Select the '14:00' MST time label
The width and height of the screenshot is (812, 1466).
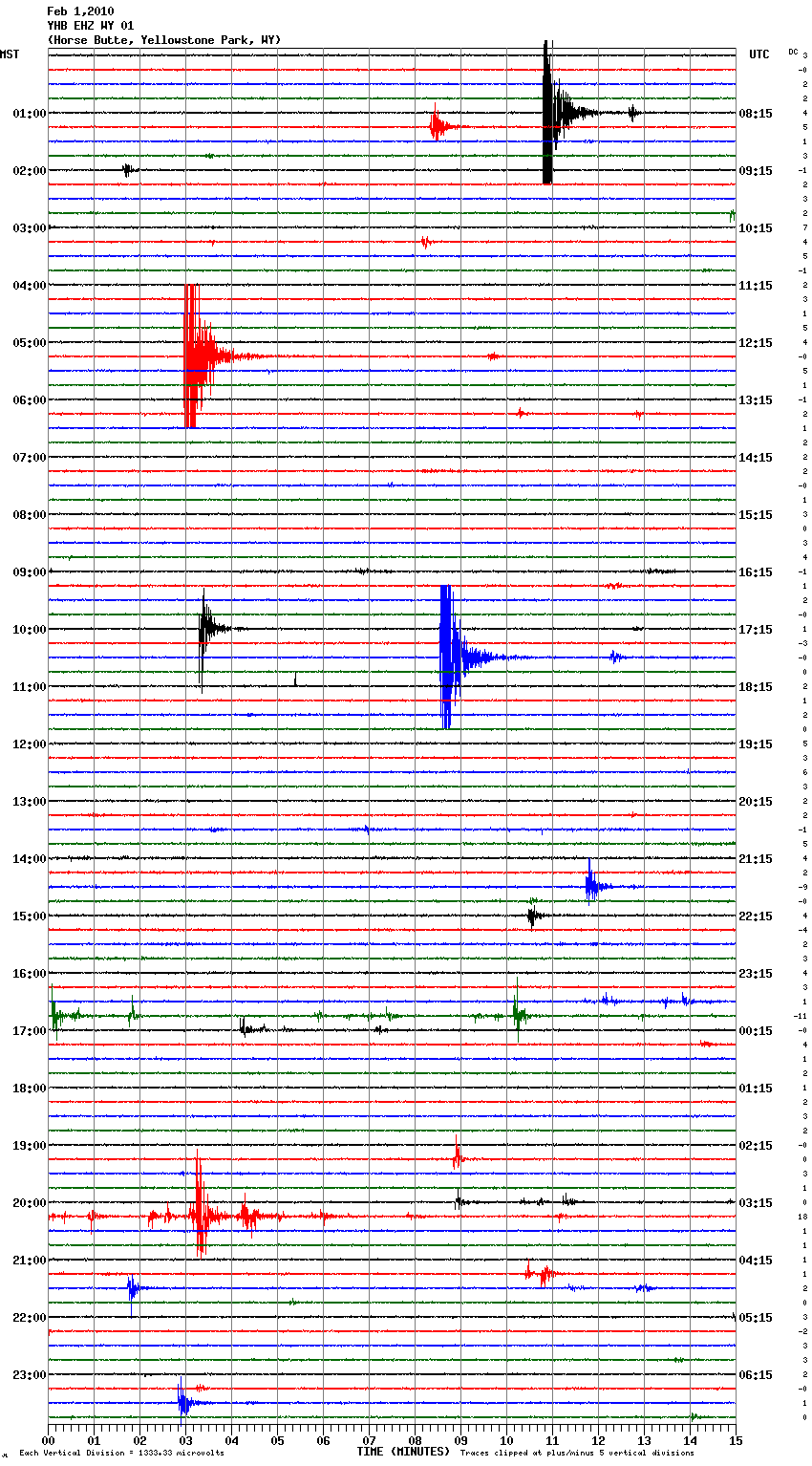pos(30,859)
